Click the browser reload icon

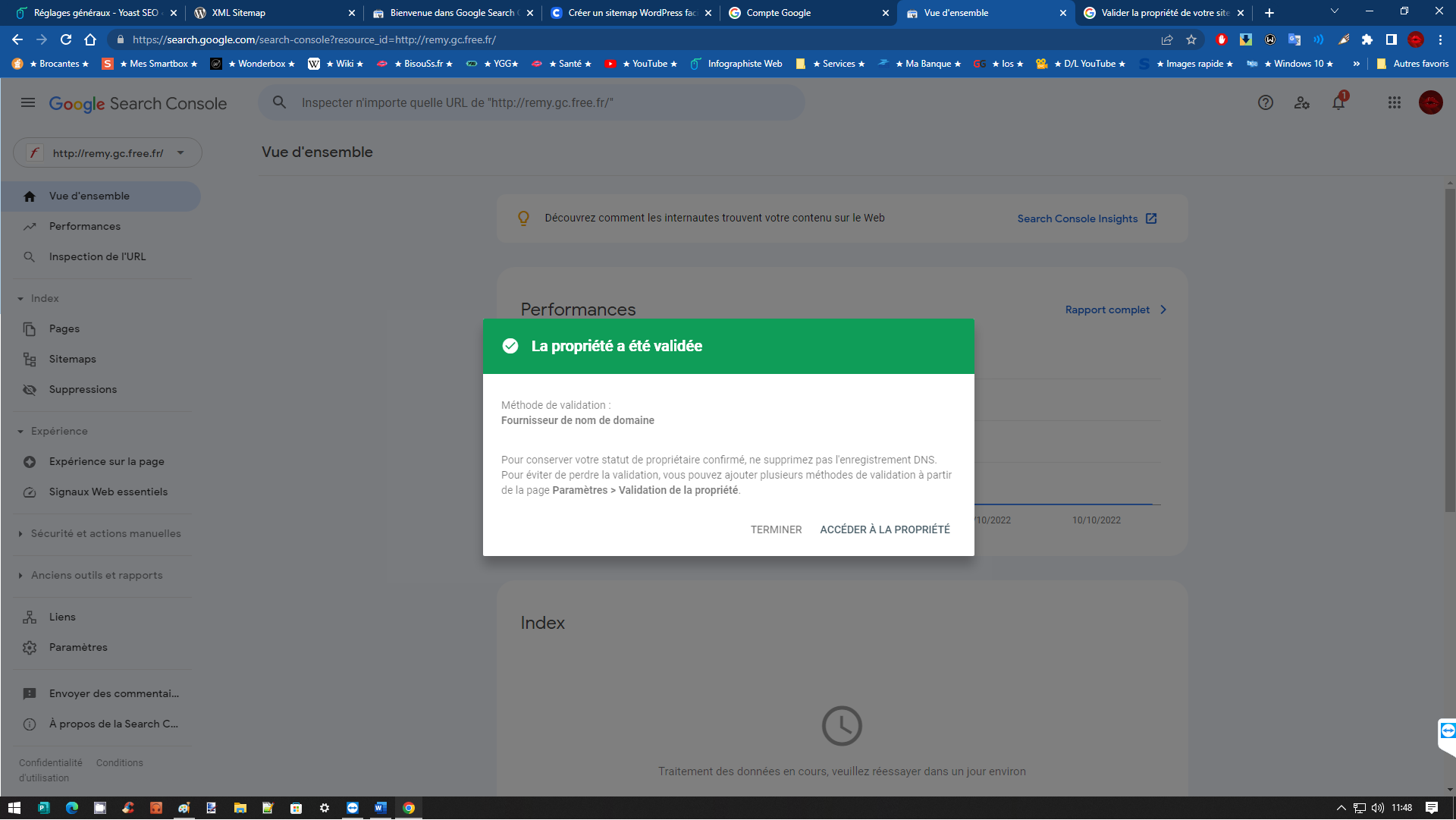click(66, 40)
